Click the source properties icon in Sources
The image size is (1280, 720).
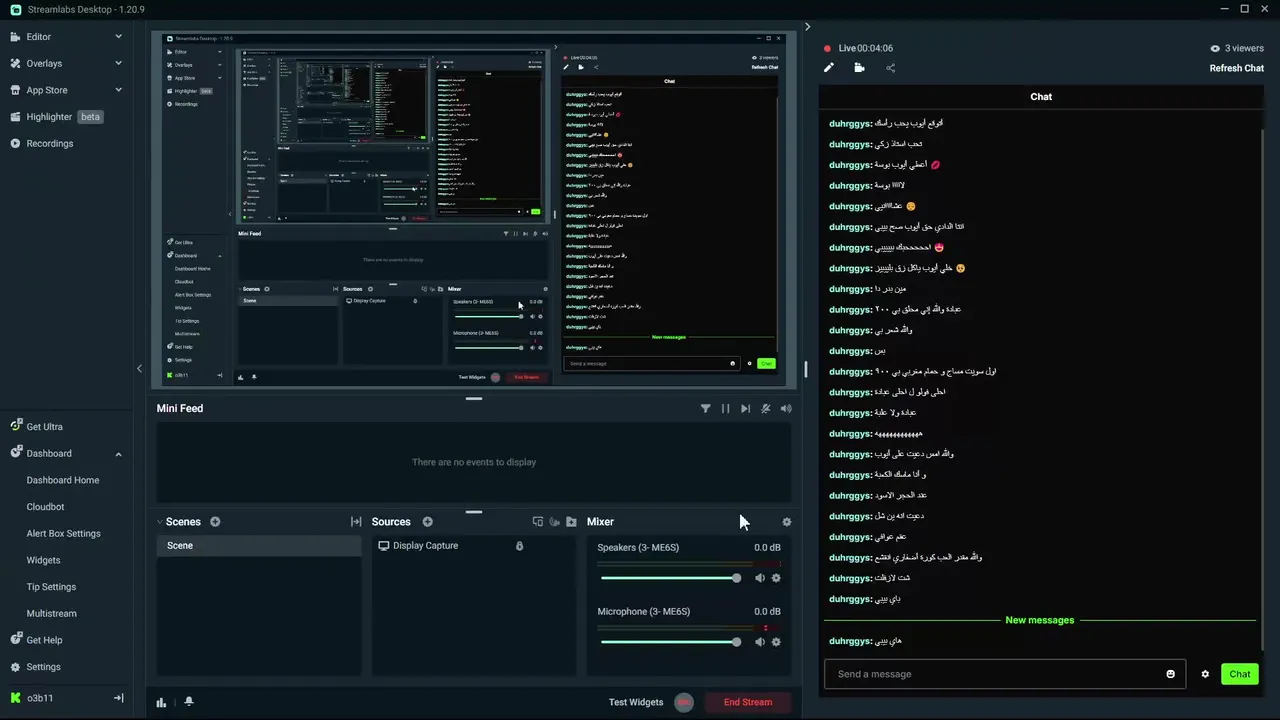(x=538, y=522)
